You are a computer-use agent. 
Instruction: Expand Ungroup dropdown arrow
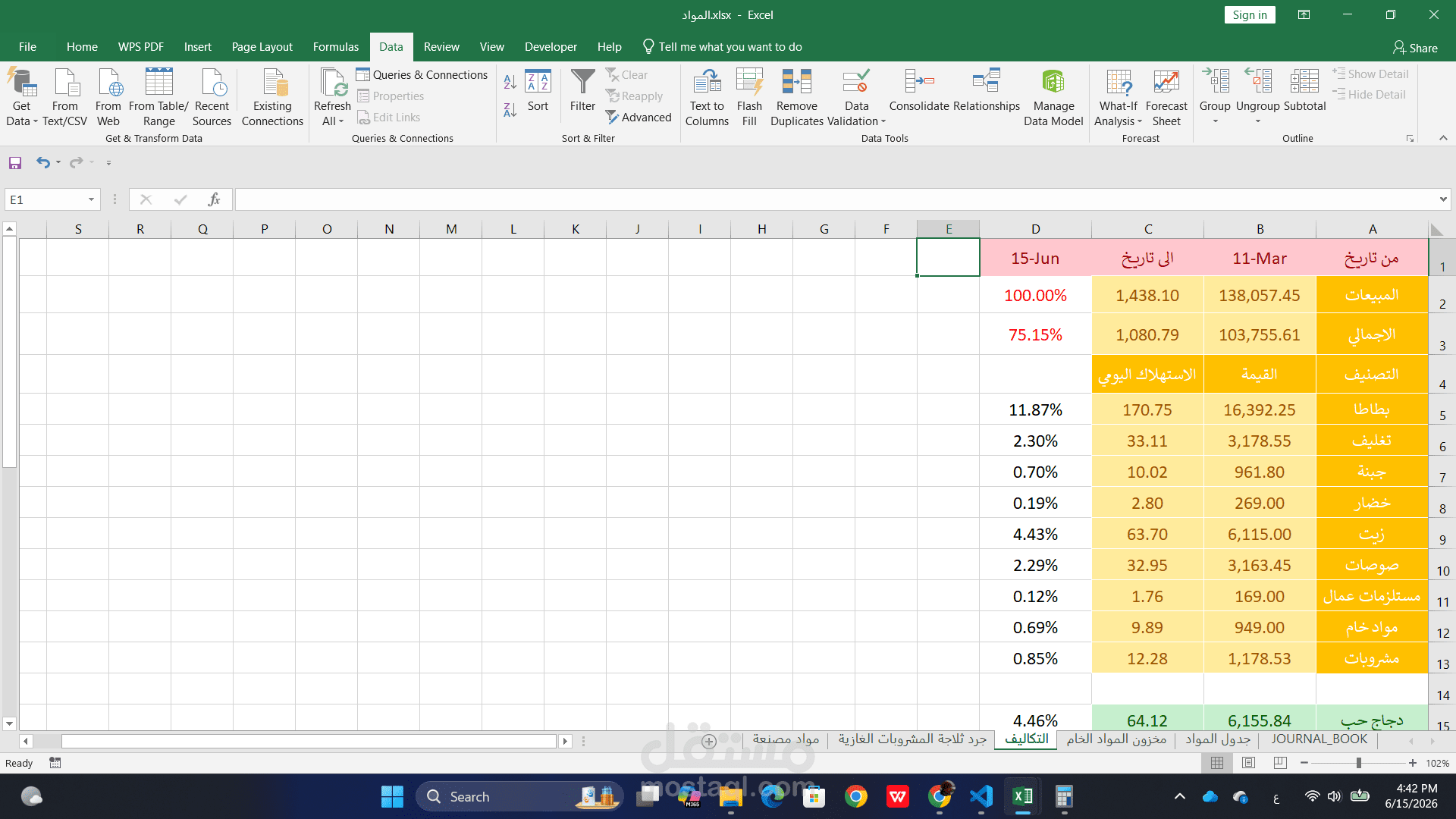coord(1257,121)
